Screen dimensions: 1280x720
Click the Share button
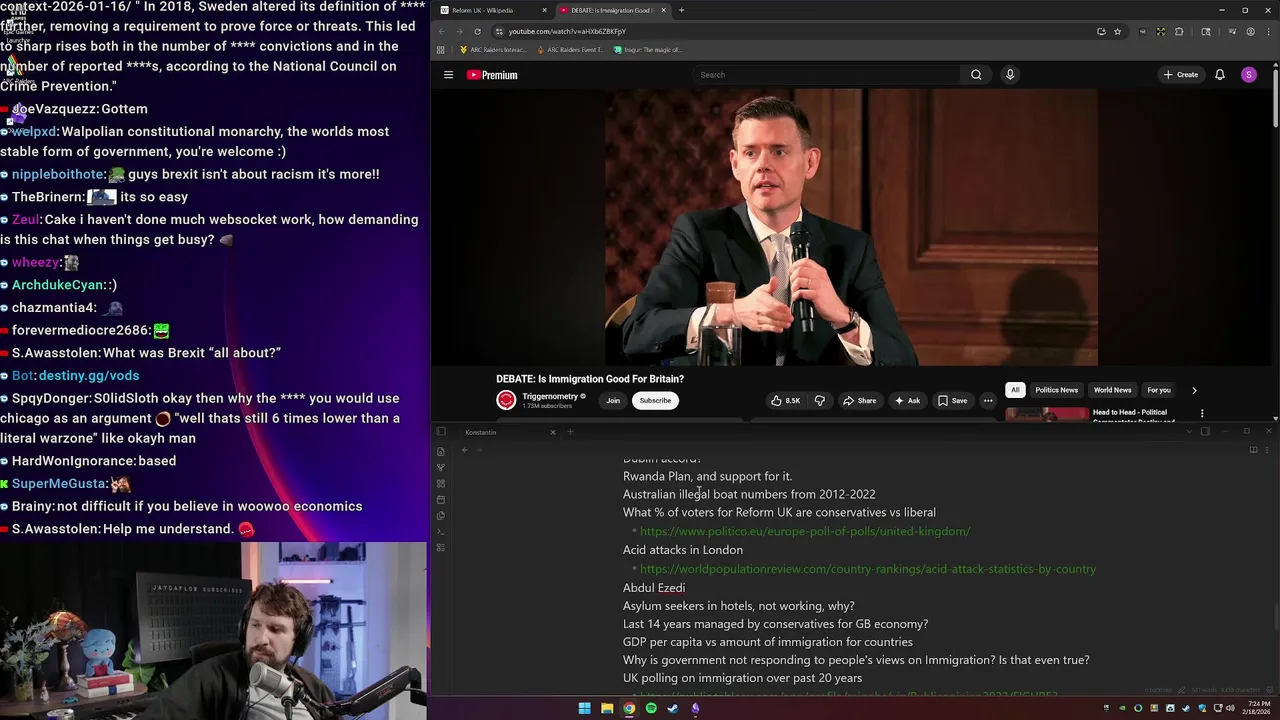tap(859, 400)
